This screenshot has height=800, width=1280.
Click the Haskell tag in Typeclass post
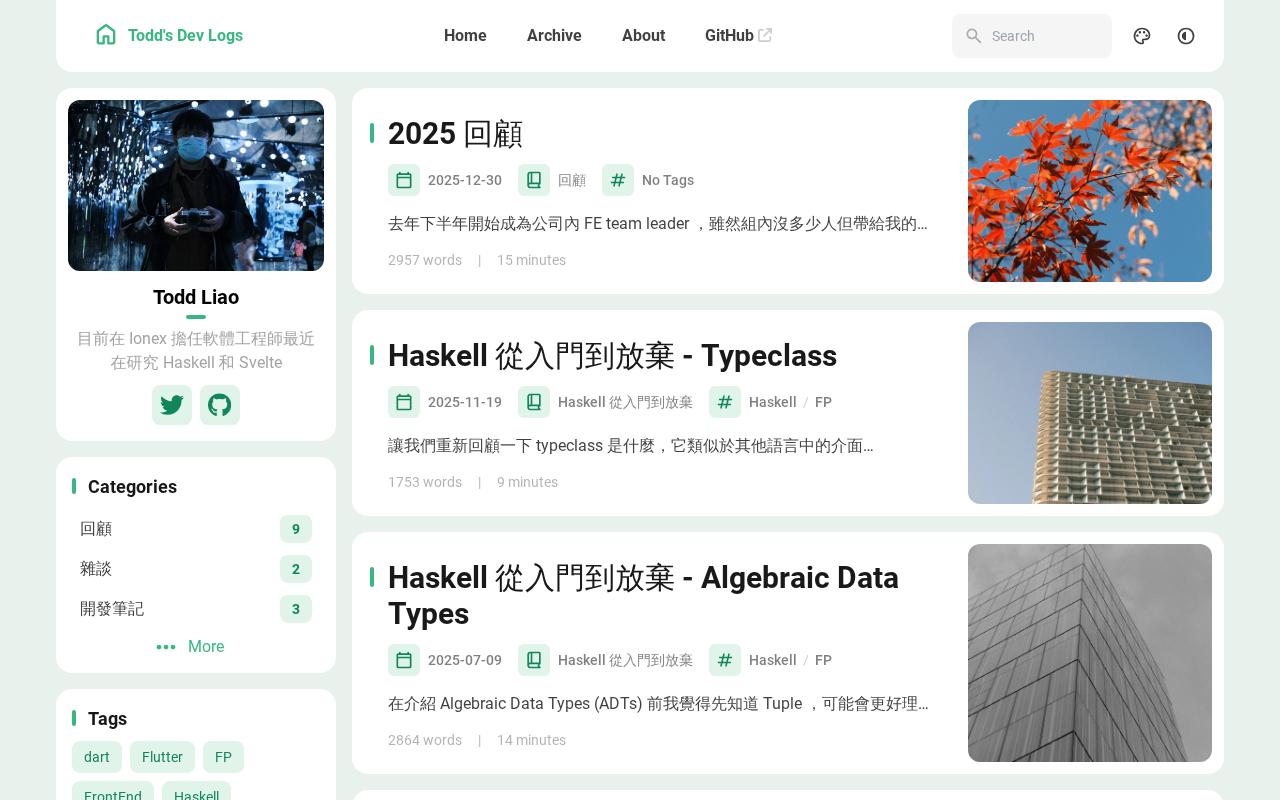[773, 402]
